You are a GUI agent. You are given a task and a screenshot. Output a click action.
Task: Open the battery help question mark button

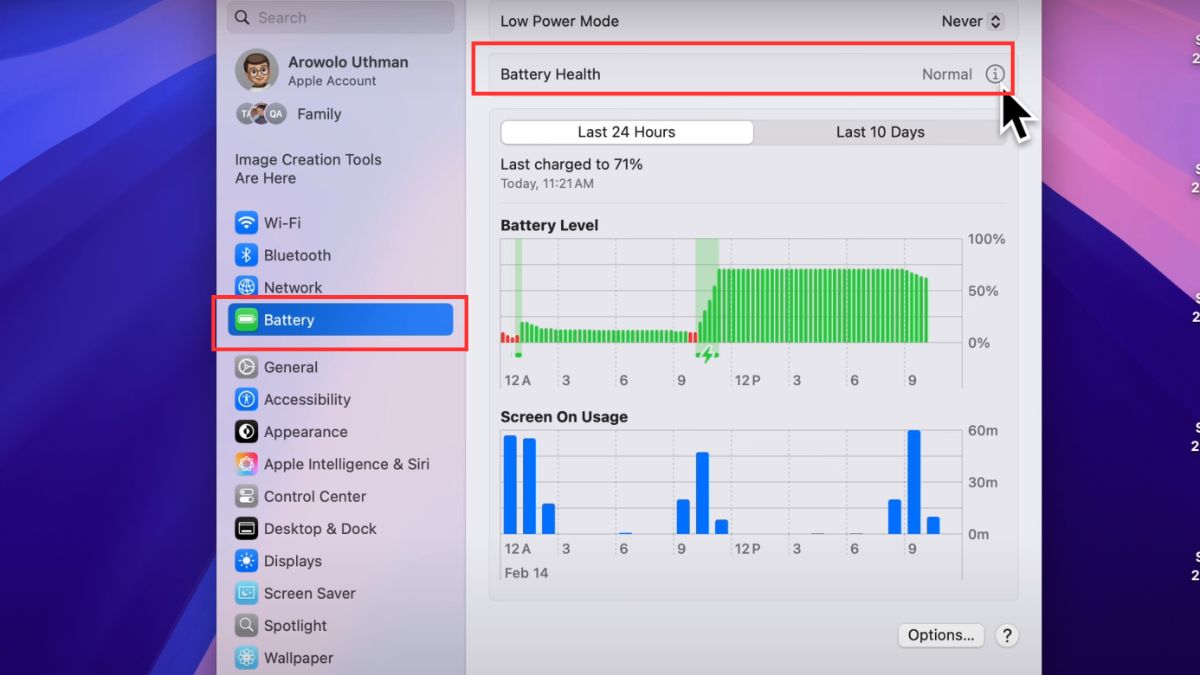coord(1006,635)
